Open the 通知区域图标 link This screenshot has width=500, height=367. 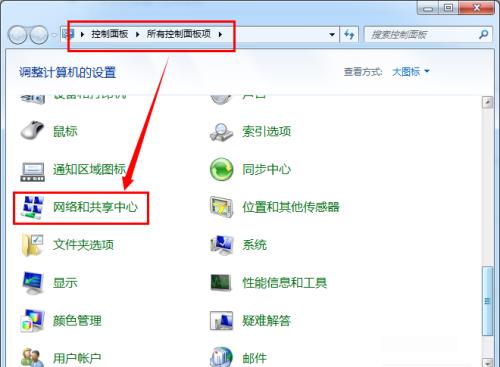[x=89, y=169]
